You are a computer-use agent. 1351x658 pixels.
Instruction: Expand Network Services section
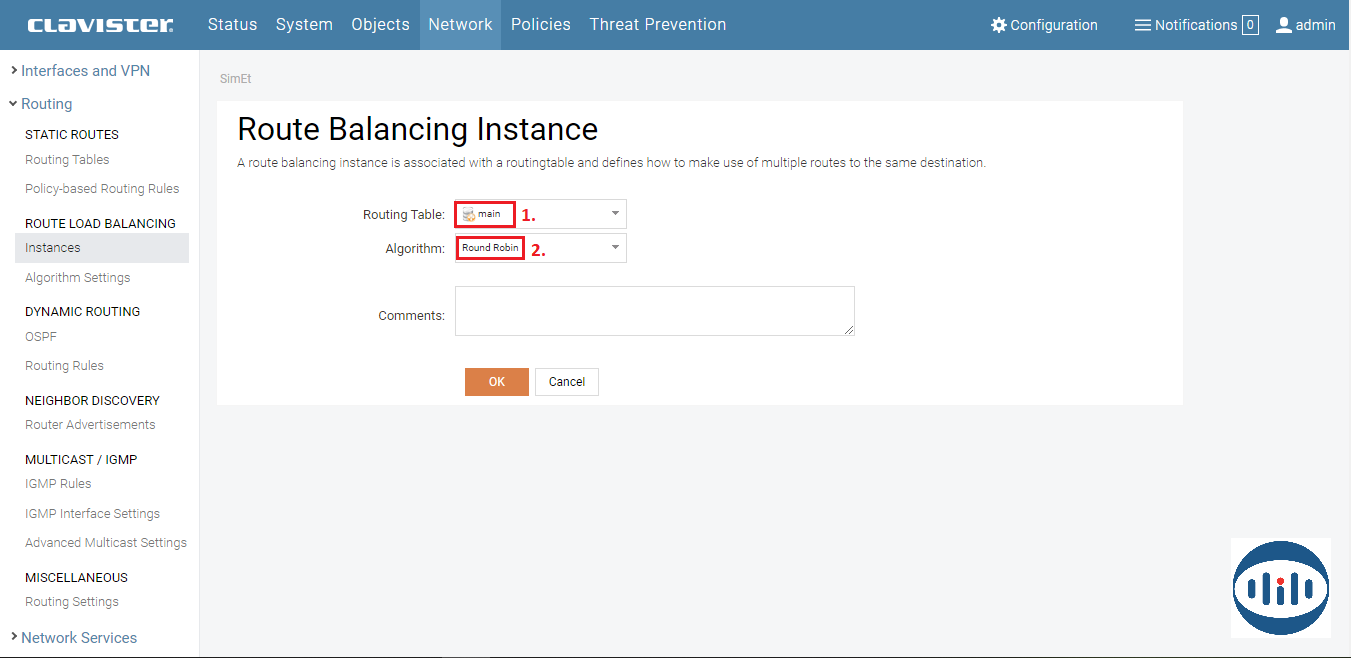click(x=79, y=638)
